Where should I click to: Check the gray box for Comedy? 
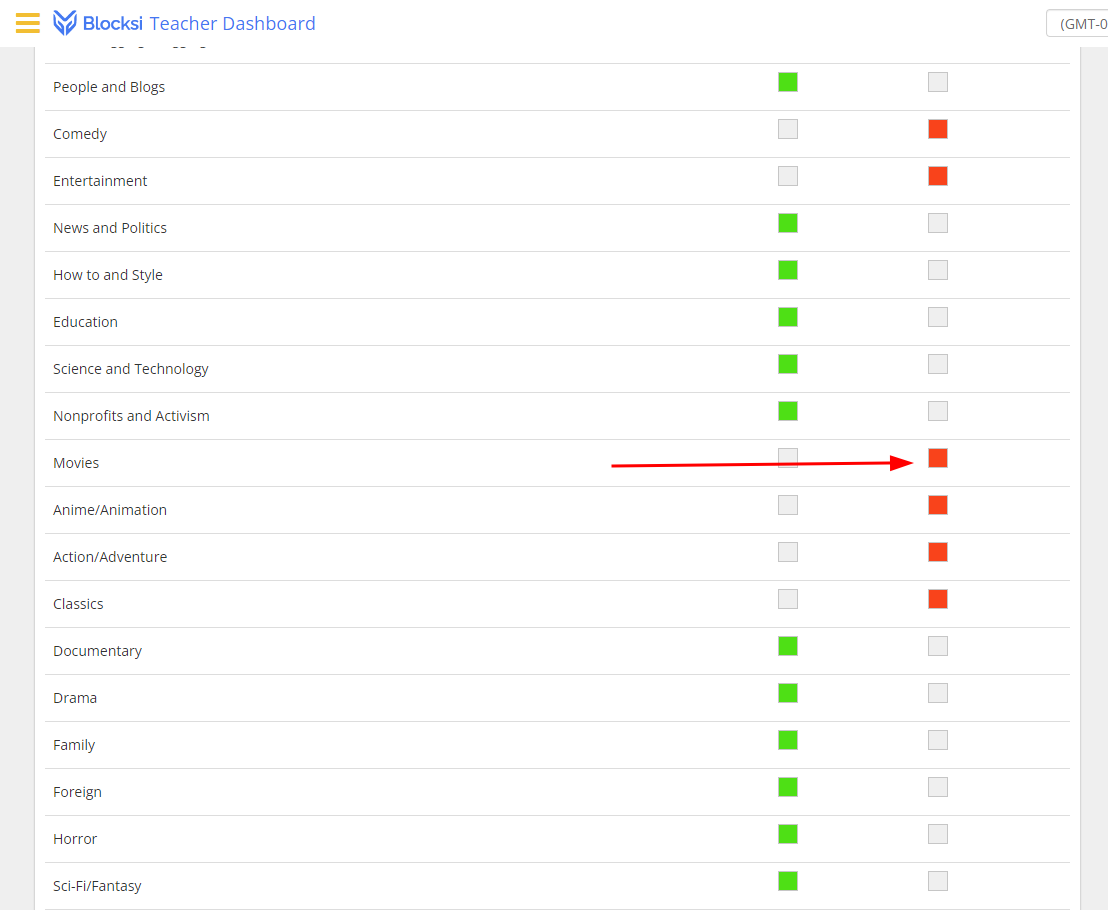[788, 129]
